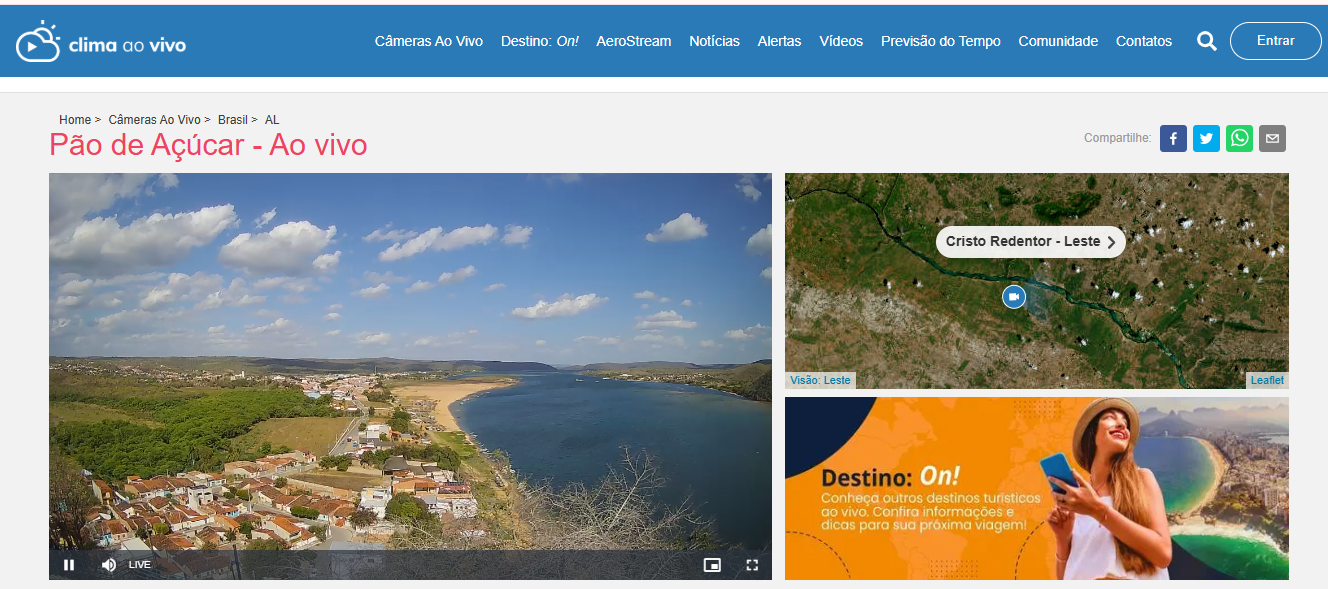This screenshot has width=1328, height=589.
Task: Toggle picture-in-picture playback mode
Action: (x=712, y=565)
